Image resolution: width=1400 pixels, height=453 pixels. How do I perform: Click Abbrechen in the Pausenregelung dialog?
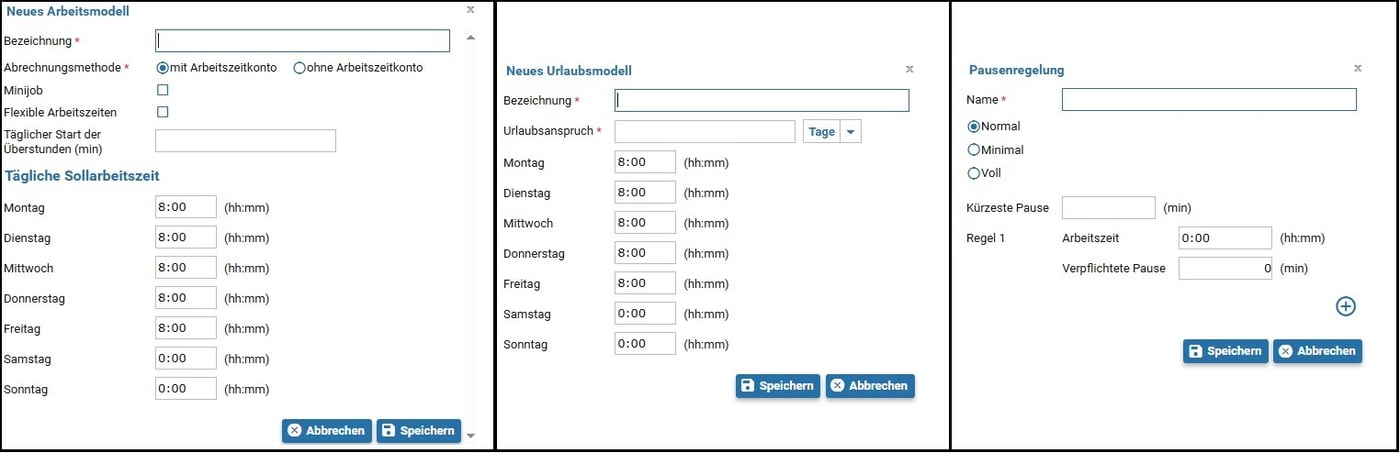coord(1318,351)
